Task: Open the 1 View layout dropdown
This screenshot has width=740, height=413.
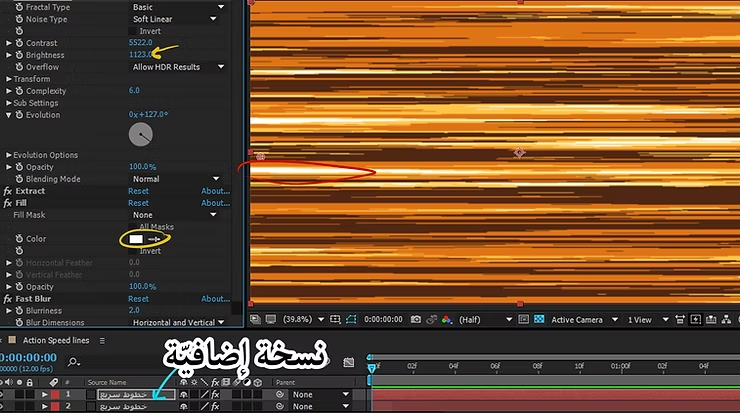Action: coord(648,320)
